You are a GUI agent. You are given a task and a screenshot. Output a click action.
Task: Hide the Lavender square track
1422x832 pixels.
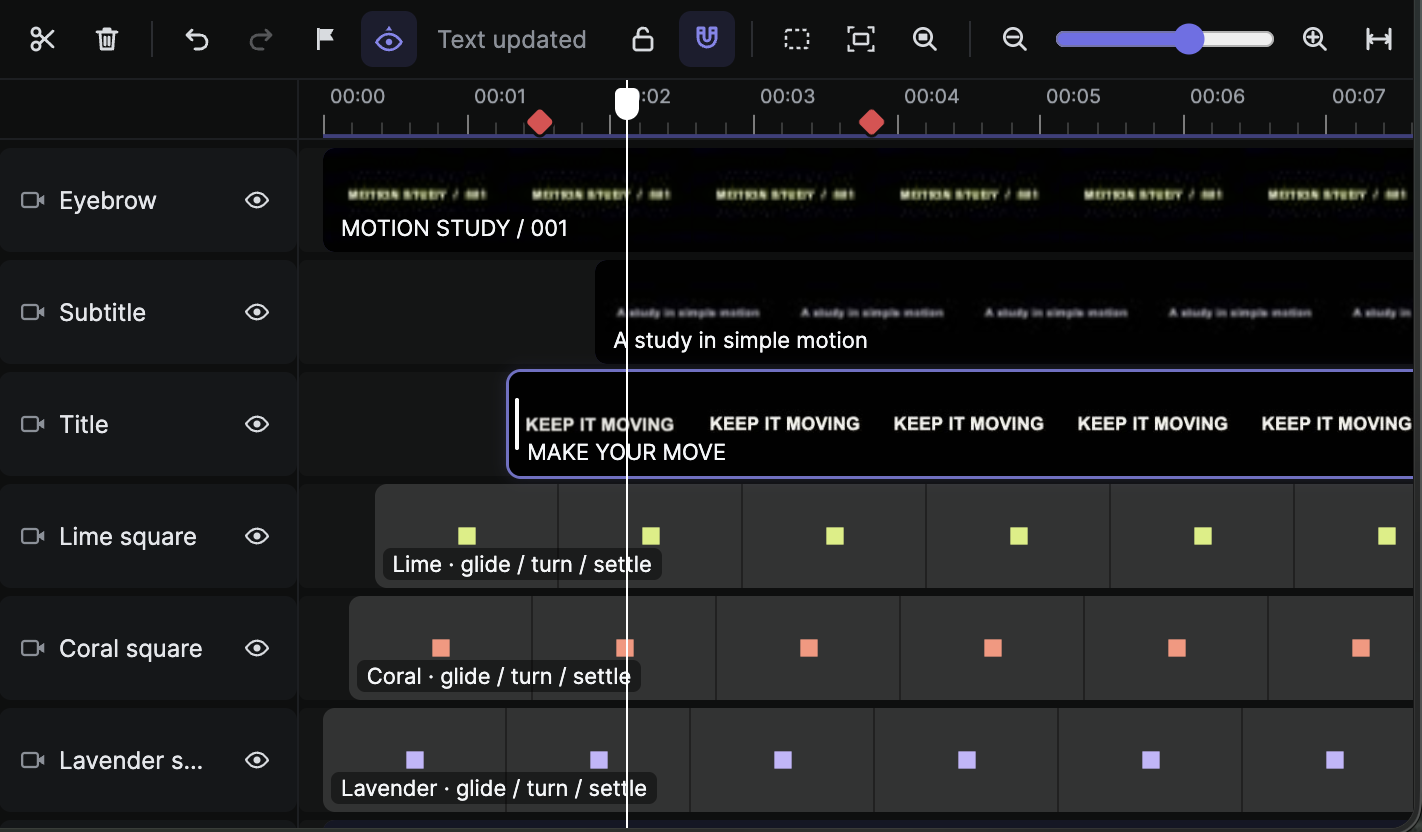[257, 760]
